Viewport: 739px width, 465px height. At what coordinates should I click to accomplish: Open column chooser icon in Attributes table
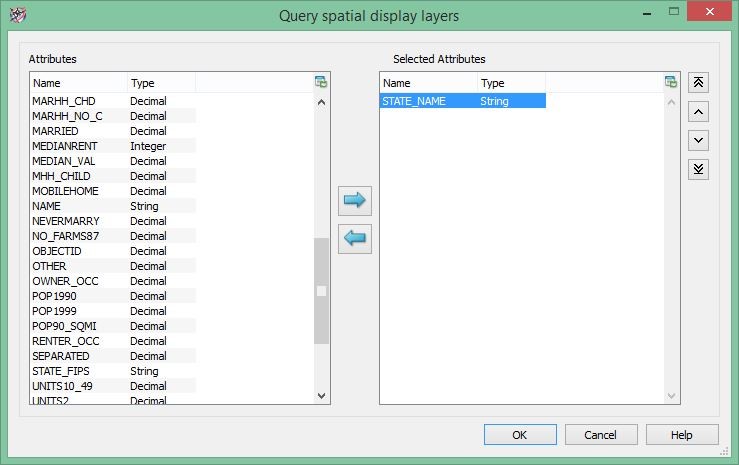[321, 83]
